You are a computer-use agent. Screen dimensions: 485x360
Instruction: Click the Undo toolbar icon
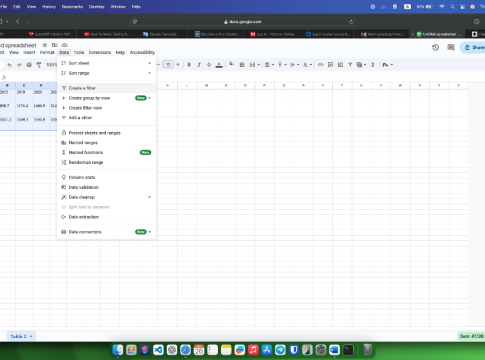point(9,65)
